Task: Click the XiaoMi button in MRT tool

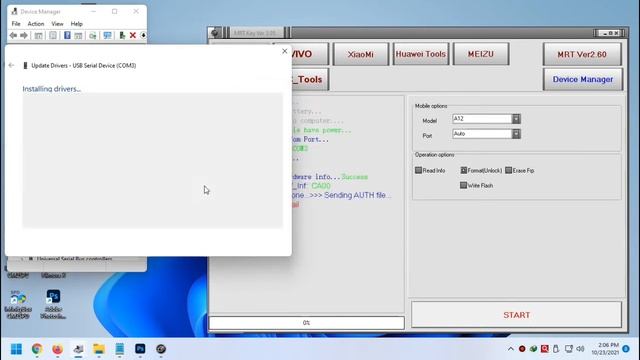Action: point(361,54)
